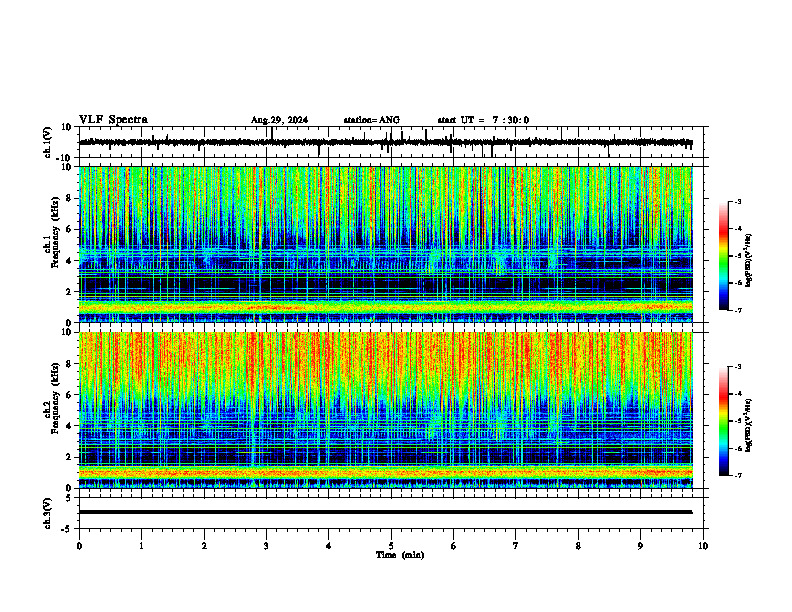Click inside the ch.1 spectrogram panel
This screenshot has width=792, height=612.
pyautogui.click(x=386, y=244)
